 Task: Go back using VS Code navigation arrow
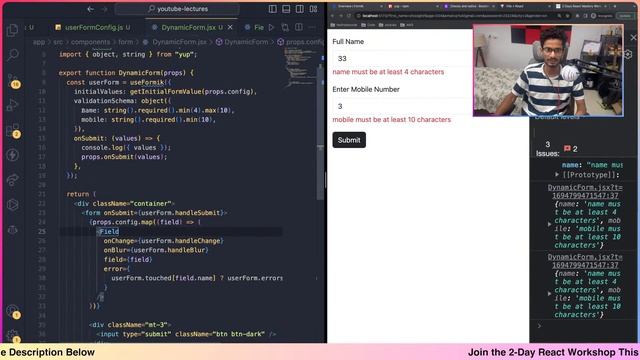point(91,9)
